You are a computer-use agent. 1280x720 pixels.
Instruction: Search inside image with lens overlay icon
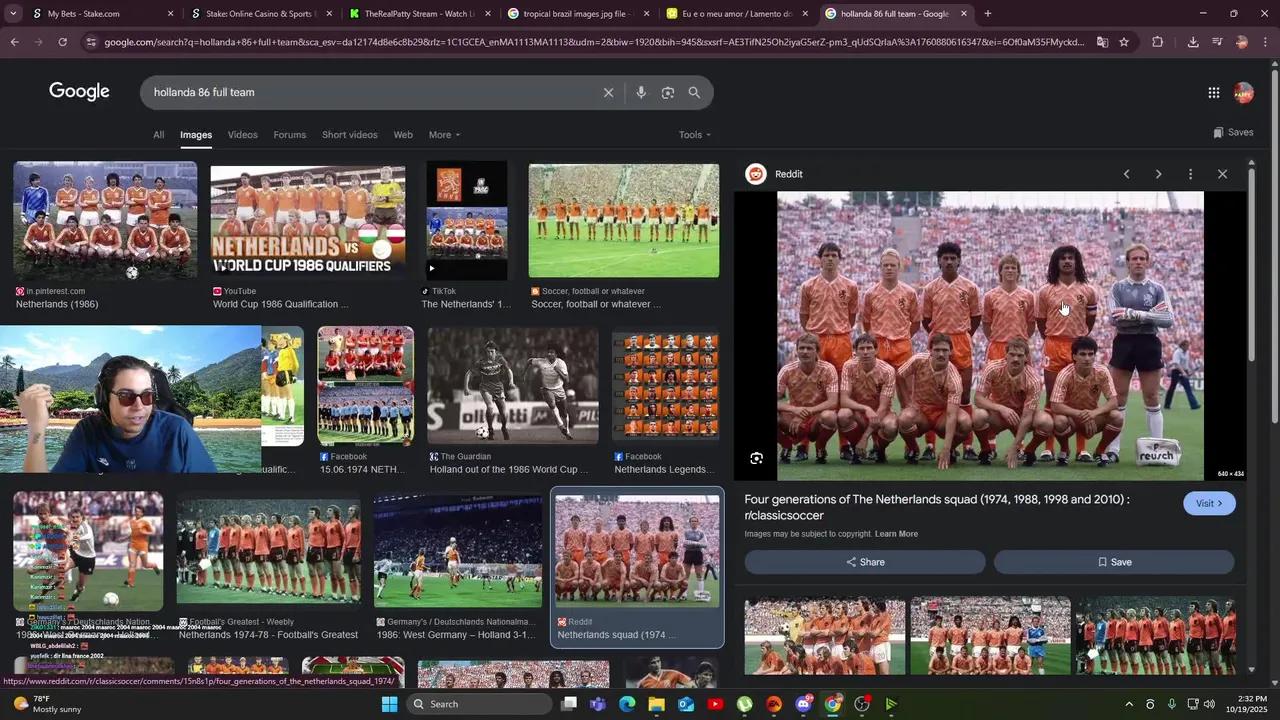click(757, 458)
